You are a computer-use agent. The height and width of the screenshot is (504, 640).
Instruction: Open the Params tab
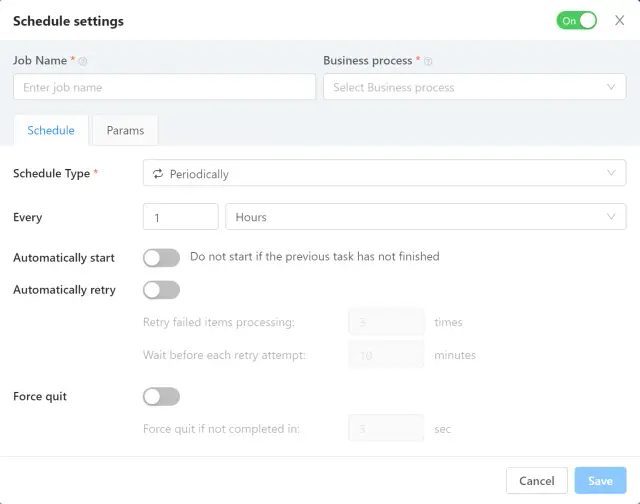pos(125,130)
